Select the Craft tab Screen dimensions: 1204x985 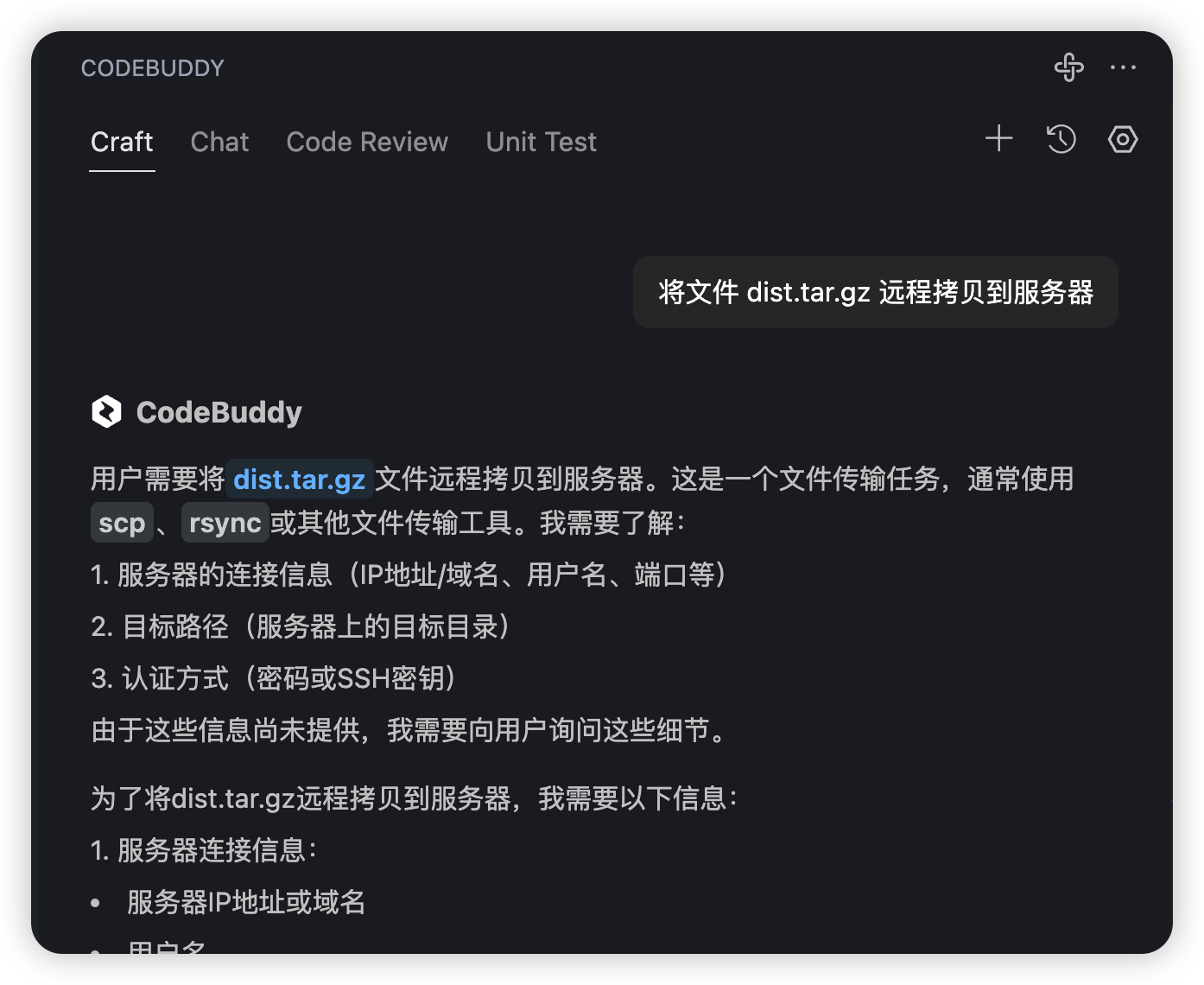point(122,142)
